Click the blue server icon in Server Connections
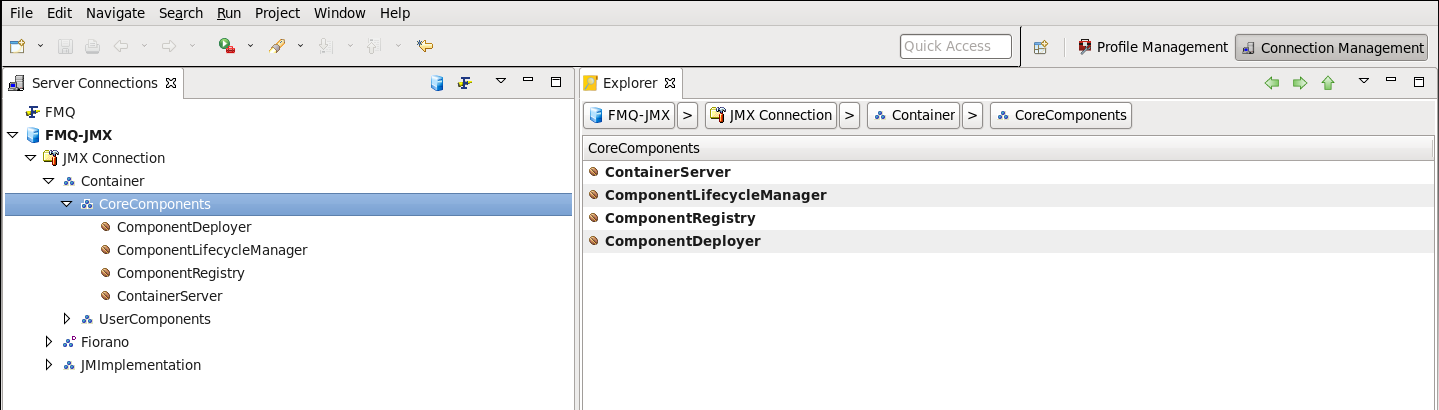This screenshot has height=410, width=1439. pos(437,83)
